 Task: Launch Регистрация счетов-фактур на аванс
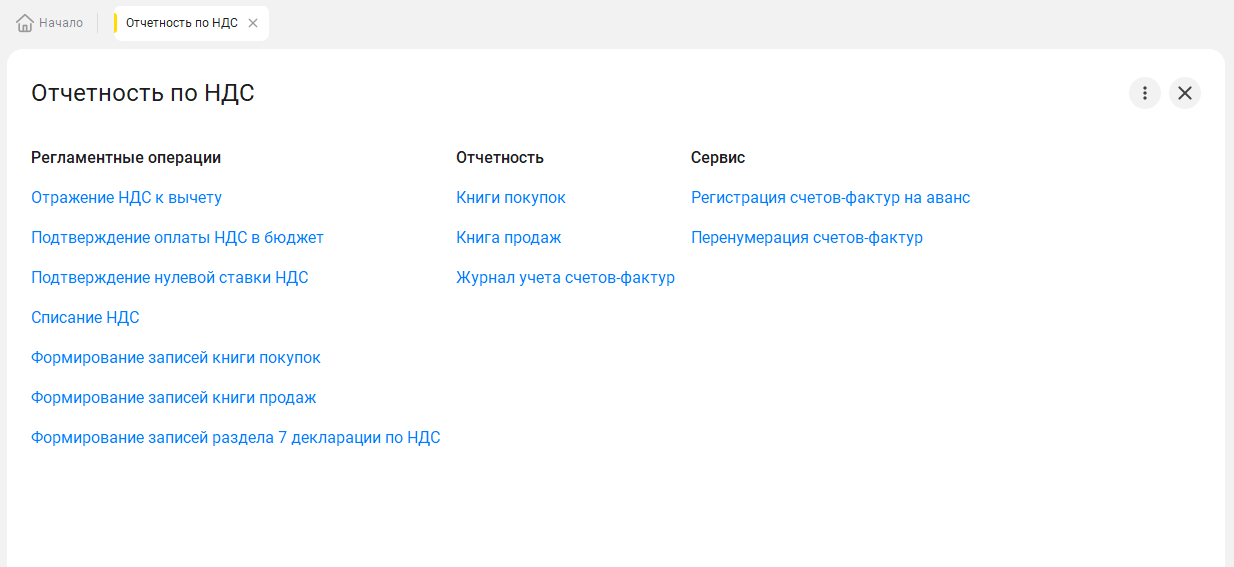click(830, 198)
